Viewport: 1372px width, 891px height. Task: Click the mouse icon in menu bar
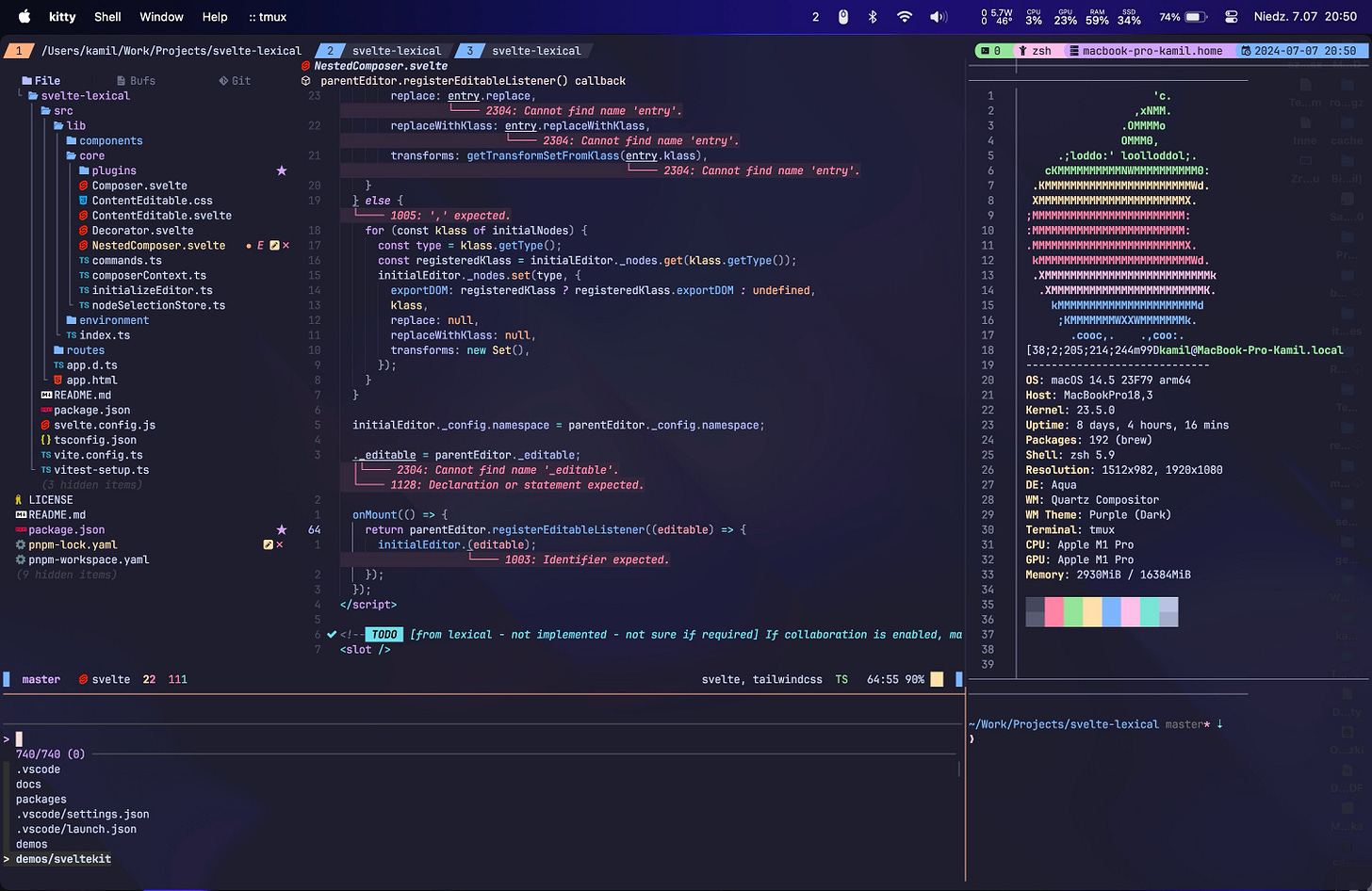click(843, 16)
